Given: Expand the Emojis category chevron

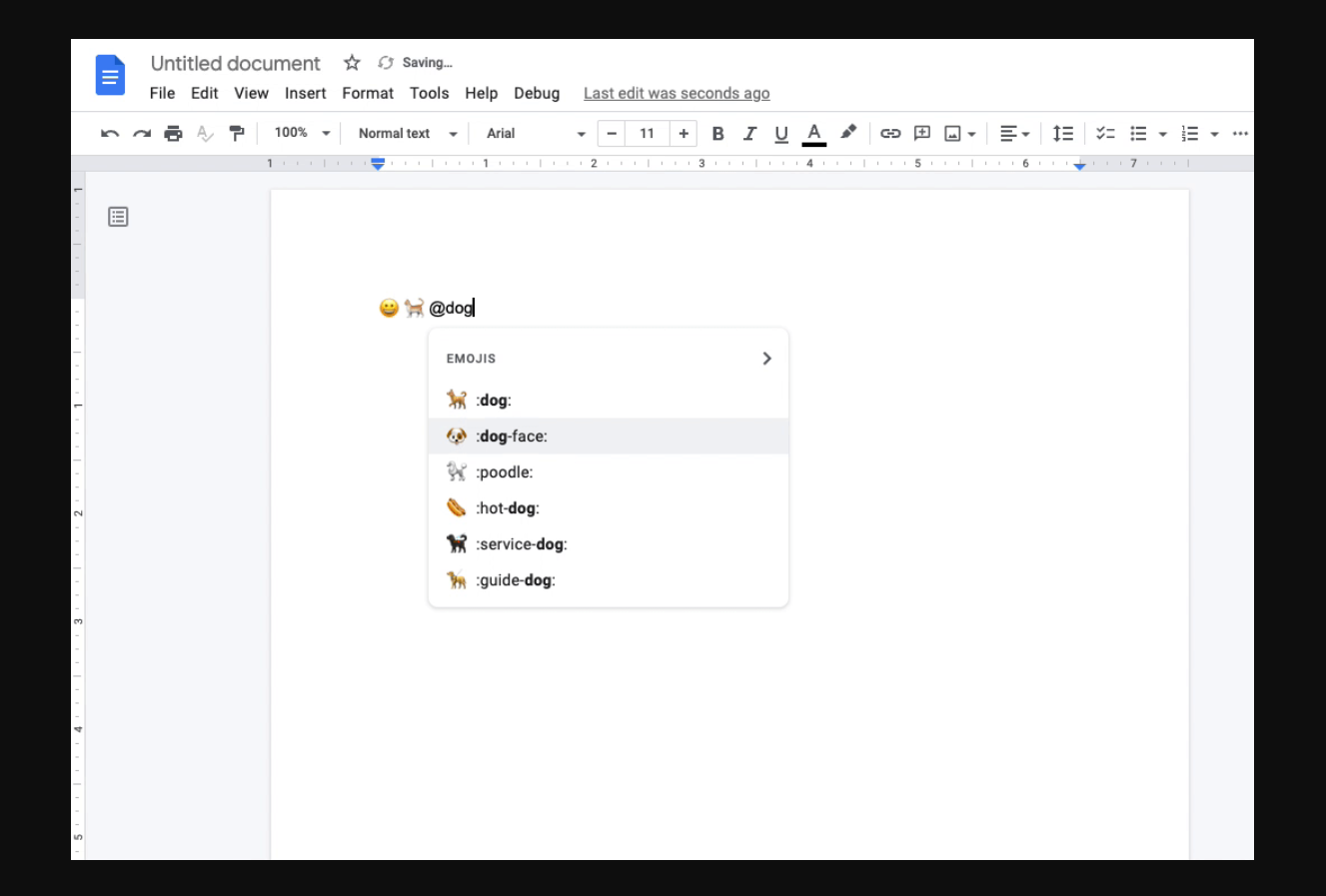Looking at the screenshot, I should (766, 359).
